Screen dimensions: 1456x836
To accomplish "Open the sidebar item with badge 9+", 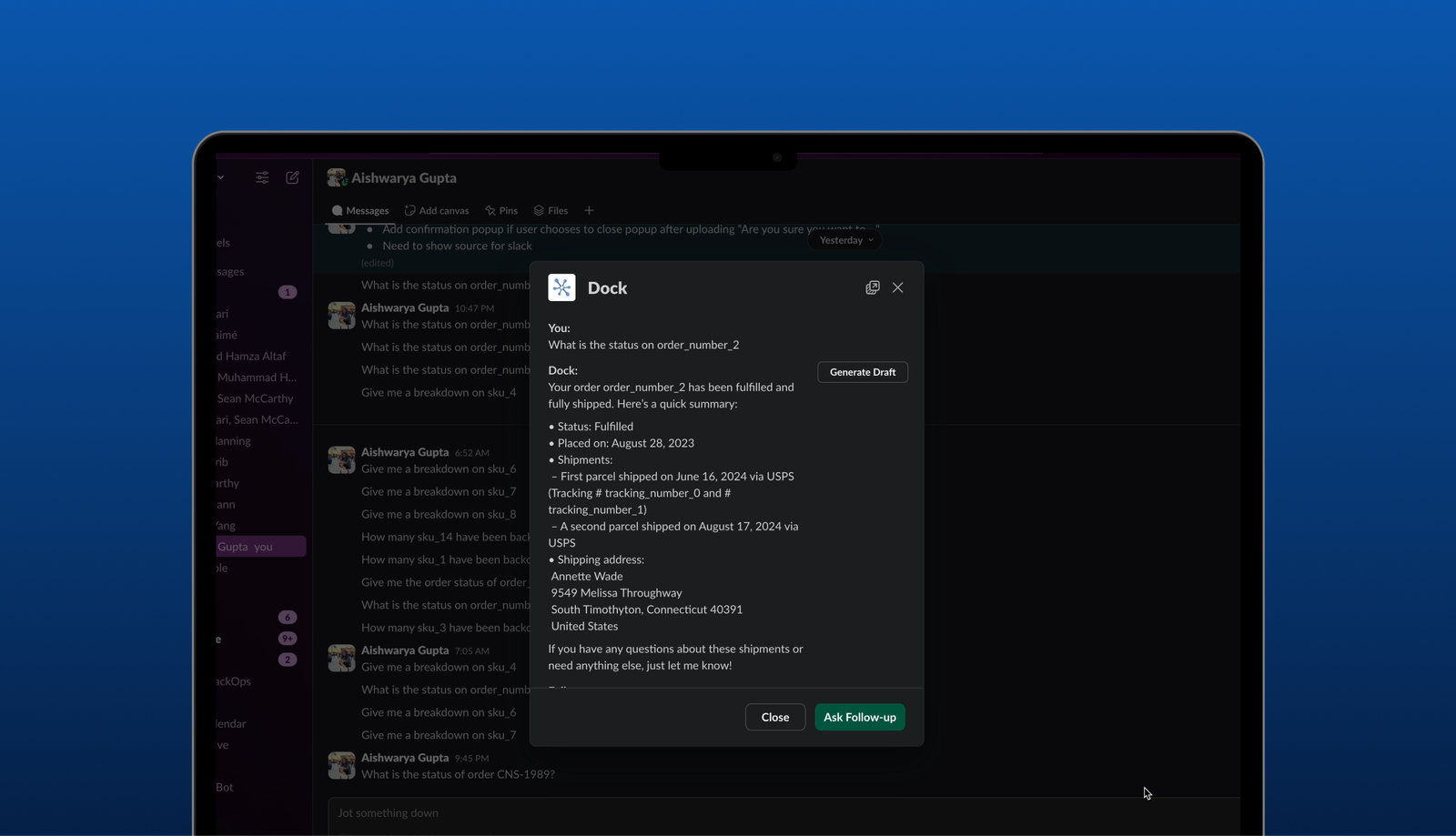I will pyautogui.click(x=288, y=639).
